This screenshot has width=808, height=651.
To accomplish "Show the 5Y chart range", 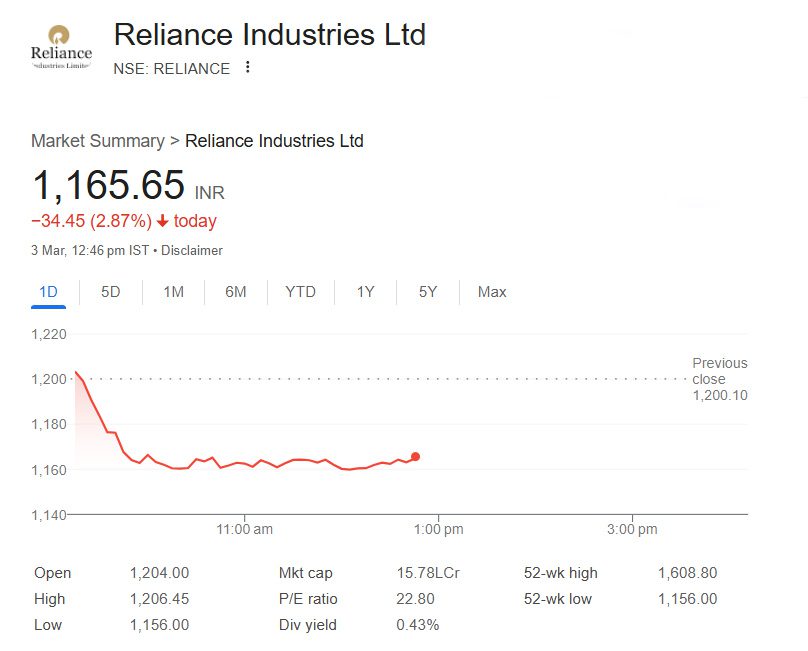I will pos(425,292).
